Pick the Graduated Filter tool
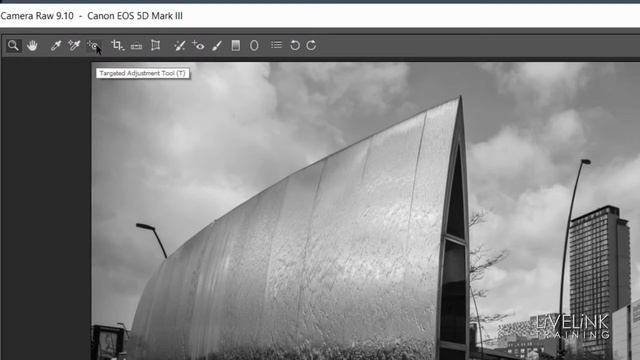Viewport: 640px width, 360px height. (x=236, y=45)
